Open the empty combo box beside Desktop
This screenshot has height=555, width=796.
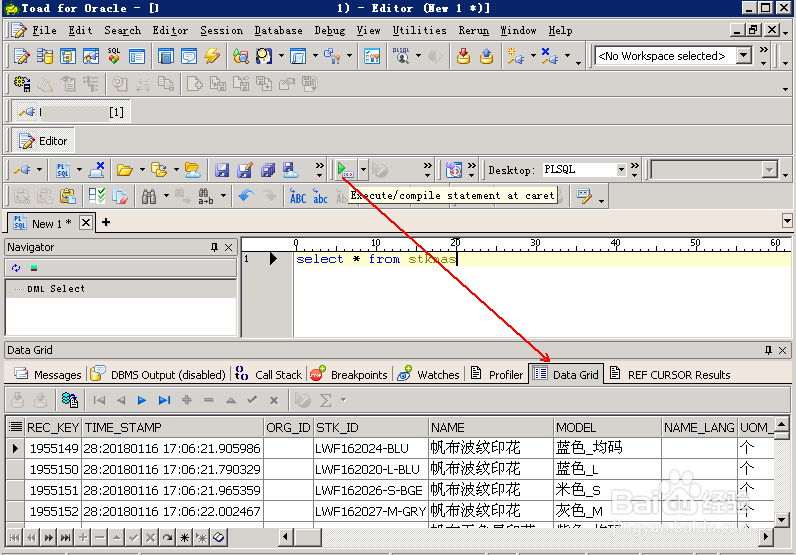click(x=714, y=170)
